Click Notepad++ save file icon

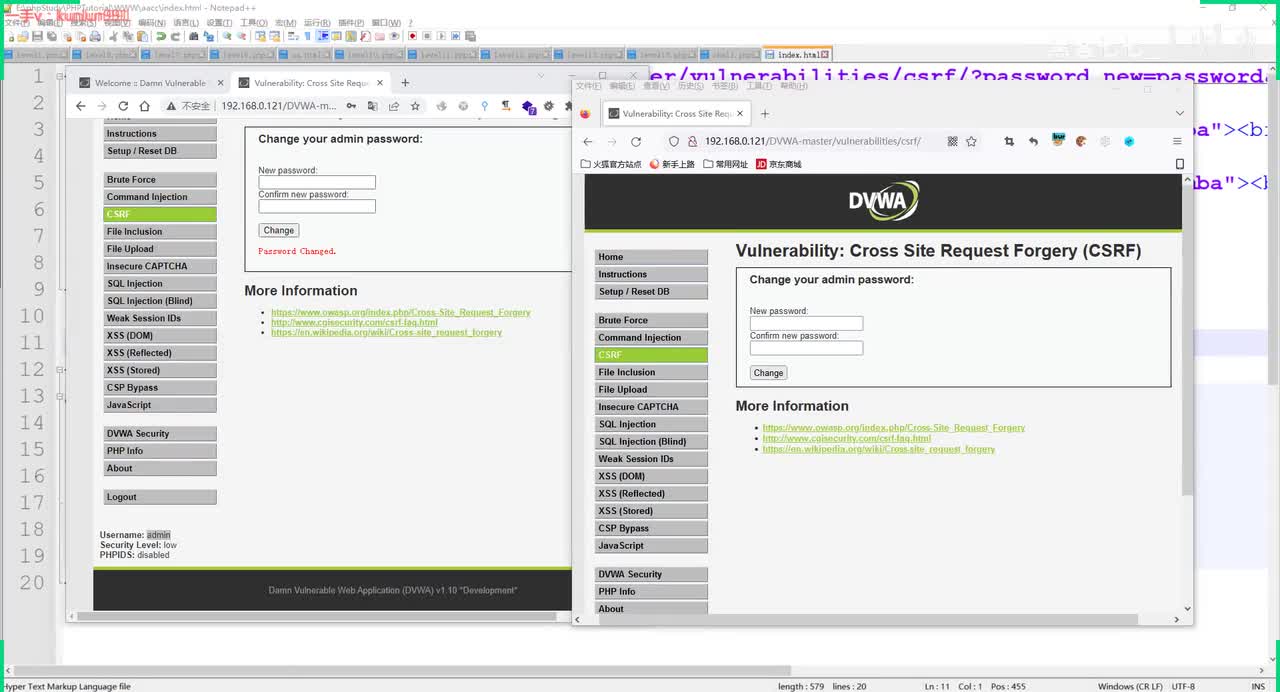(x=38, y=36)
